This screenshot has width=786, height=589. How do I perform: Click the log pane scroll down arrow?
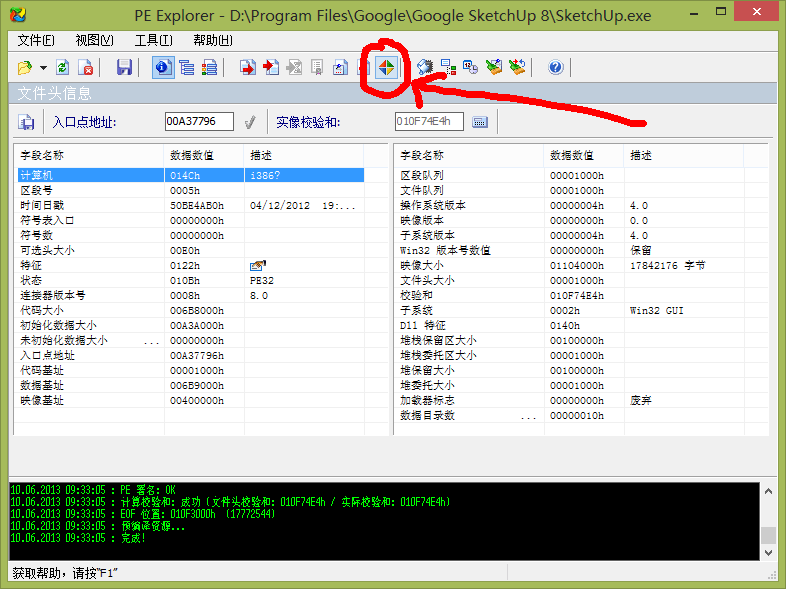(x=768, y=552)
